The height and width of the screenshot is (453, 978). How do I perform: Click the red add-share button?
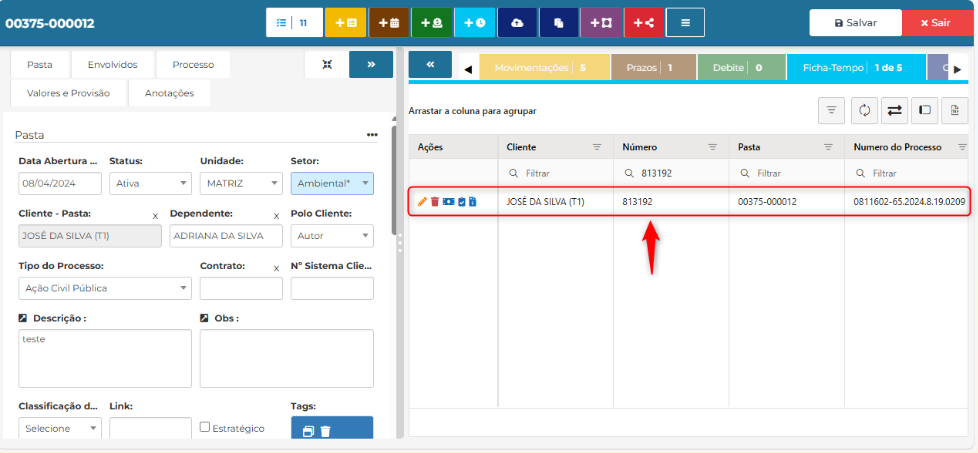644,22
